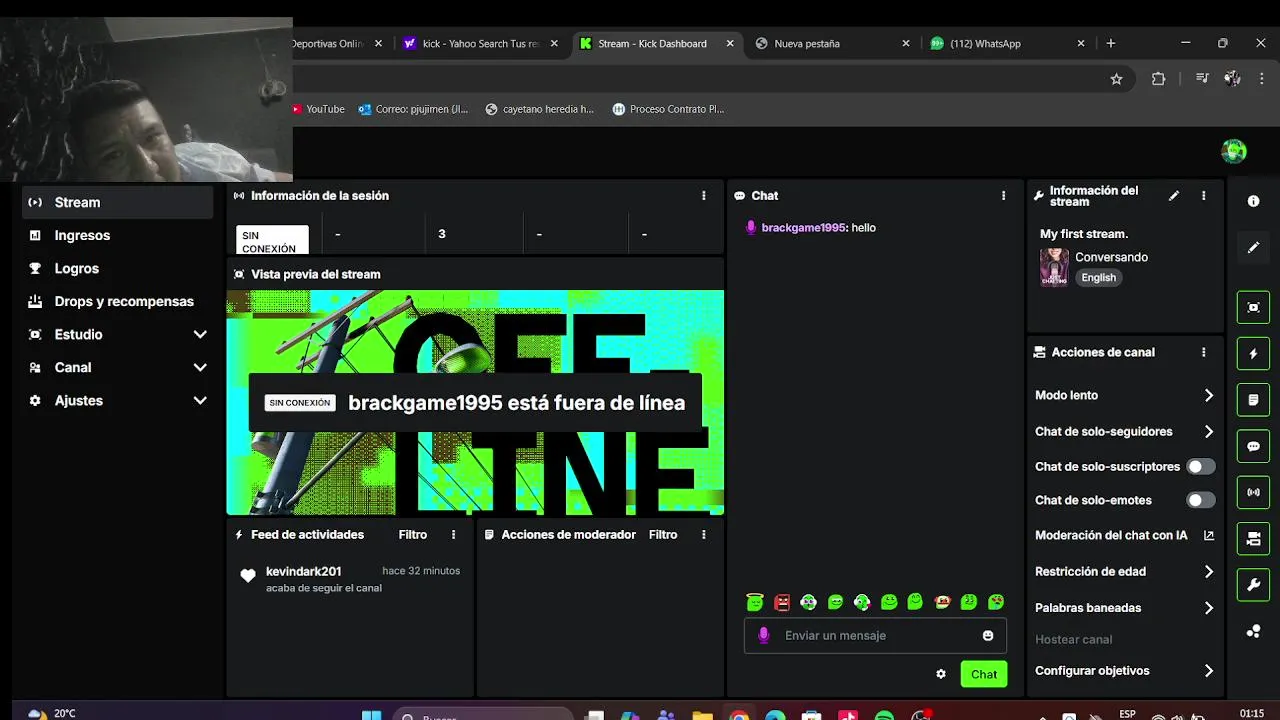
Task: Open cayetano heredia bookmark
Action: (x=540, y=109)
